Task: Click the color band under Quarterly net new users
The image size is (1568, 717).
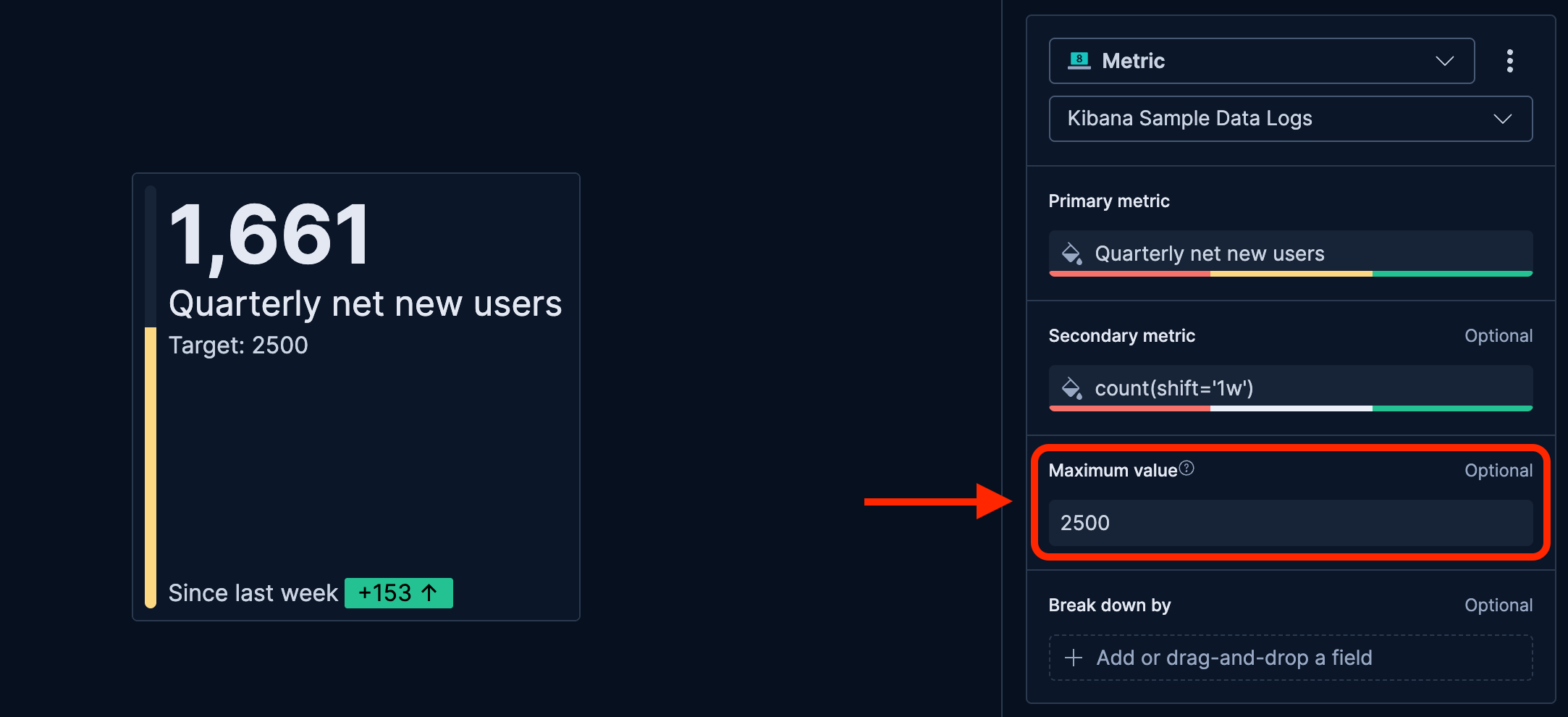Action: point(1289,274)
